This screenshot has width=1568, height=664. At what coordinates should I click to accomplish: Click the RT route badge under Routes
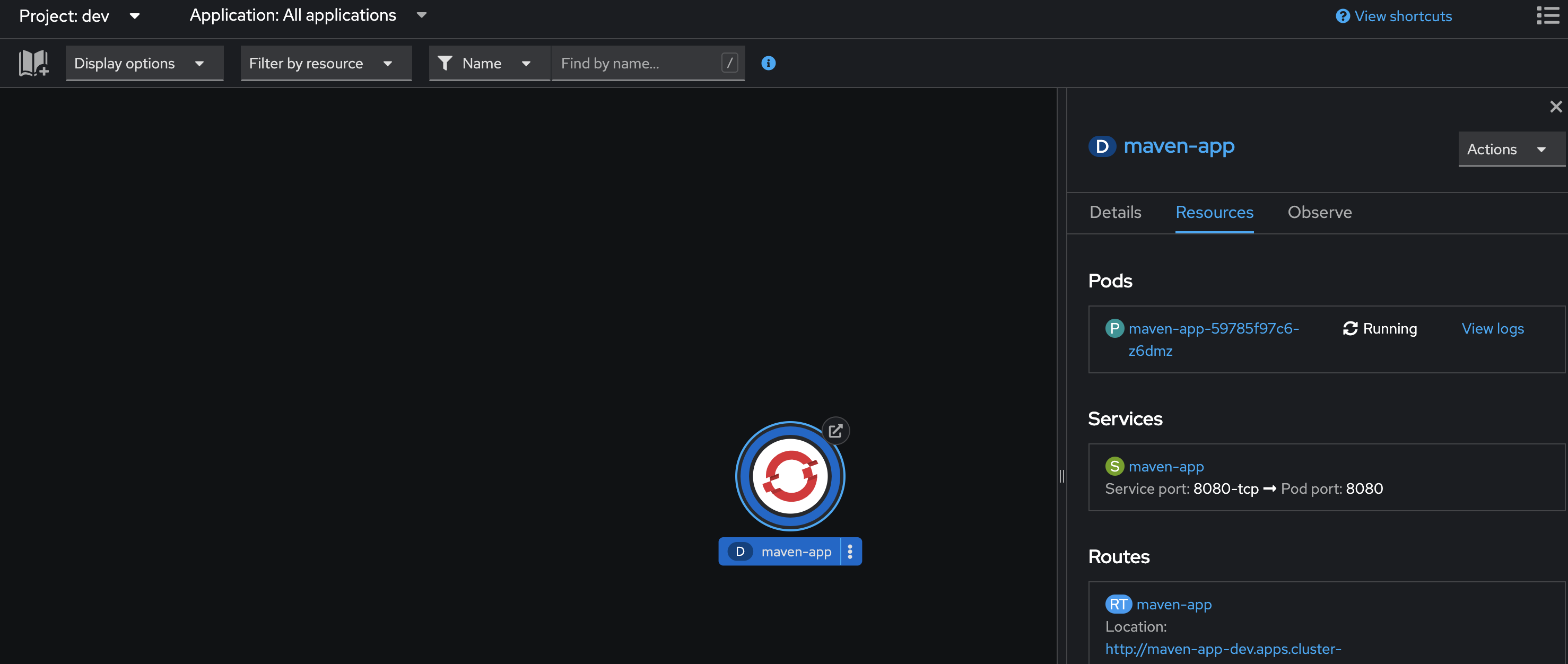tap(1118, 604)
